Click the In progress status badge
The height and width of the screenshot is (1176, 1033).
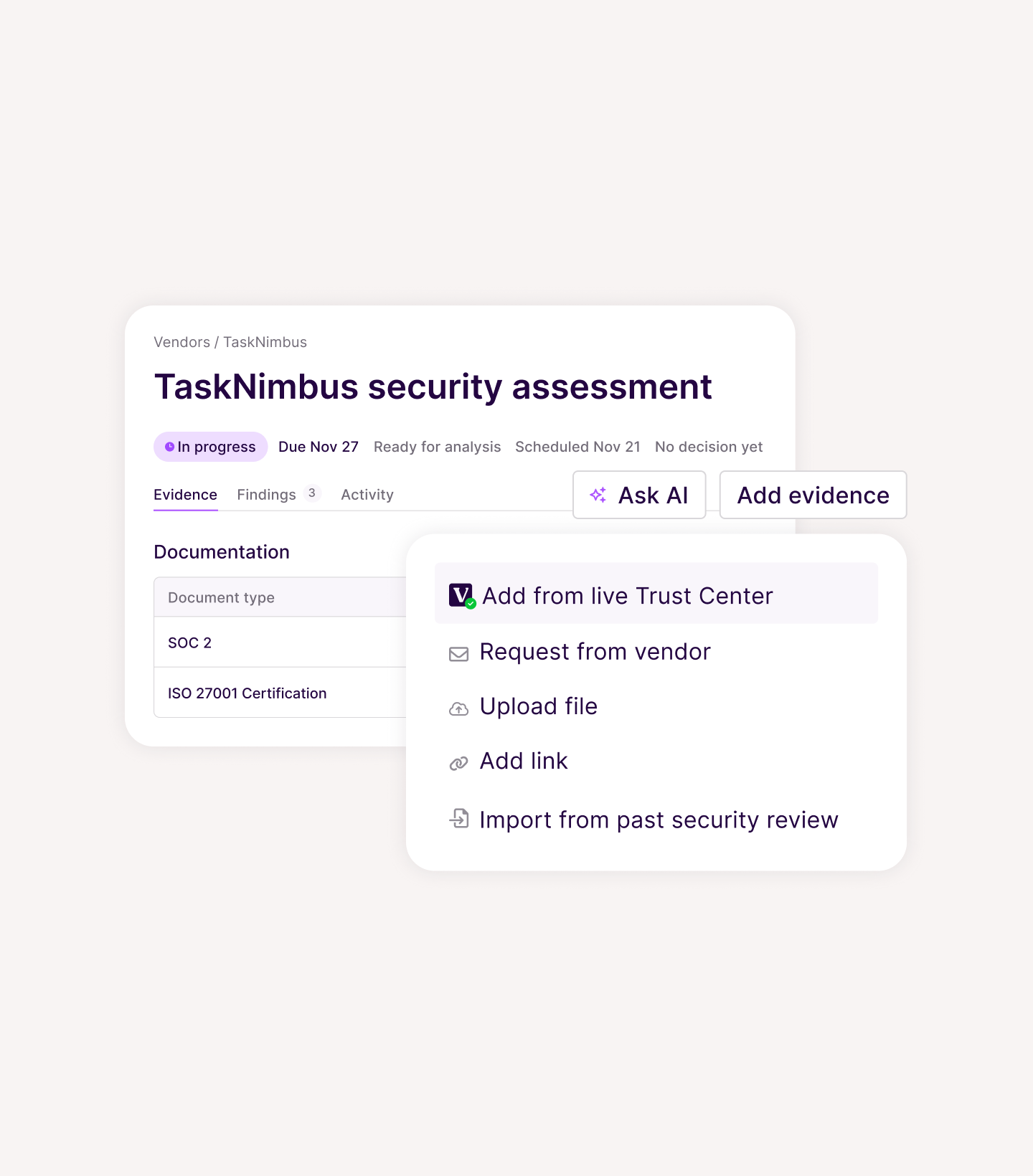pyautogui.click(x=210, y=446)
